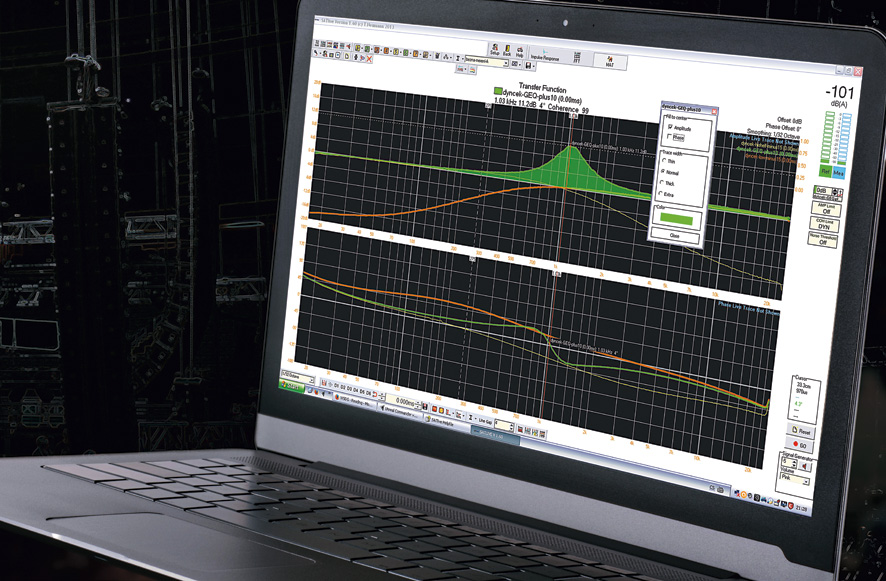Expand the sigma icon dropdown arrow in top toolbar

(462, 59)
